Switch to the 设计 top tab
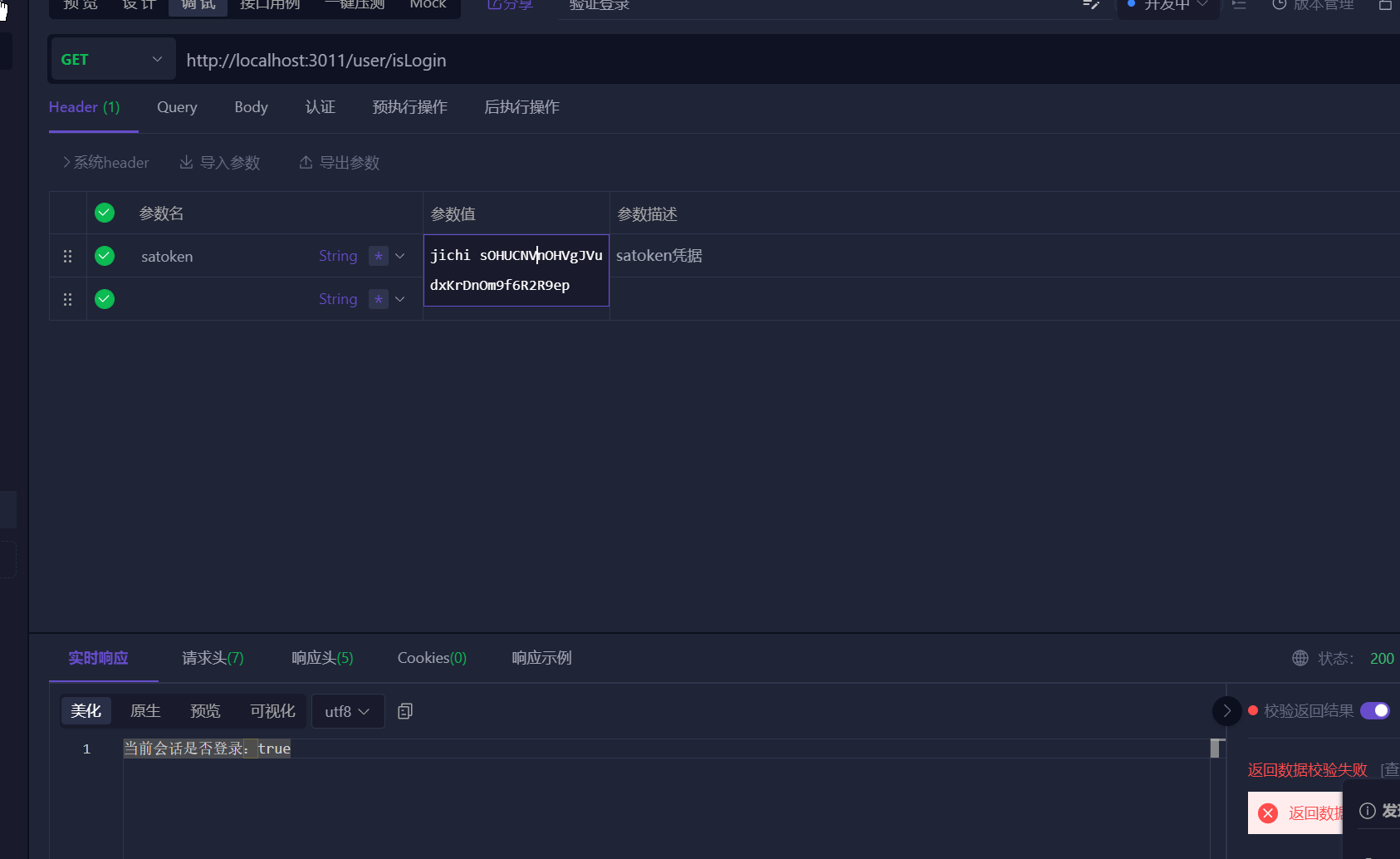Viewport: 1400px width, 859px height. coord(139,5)
